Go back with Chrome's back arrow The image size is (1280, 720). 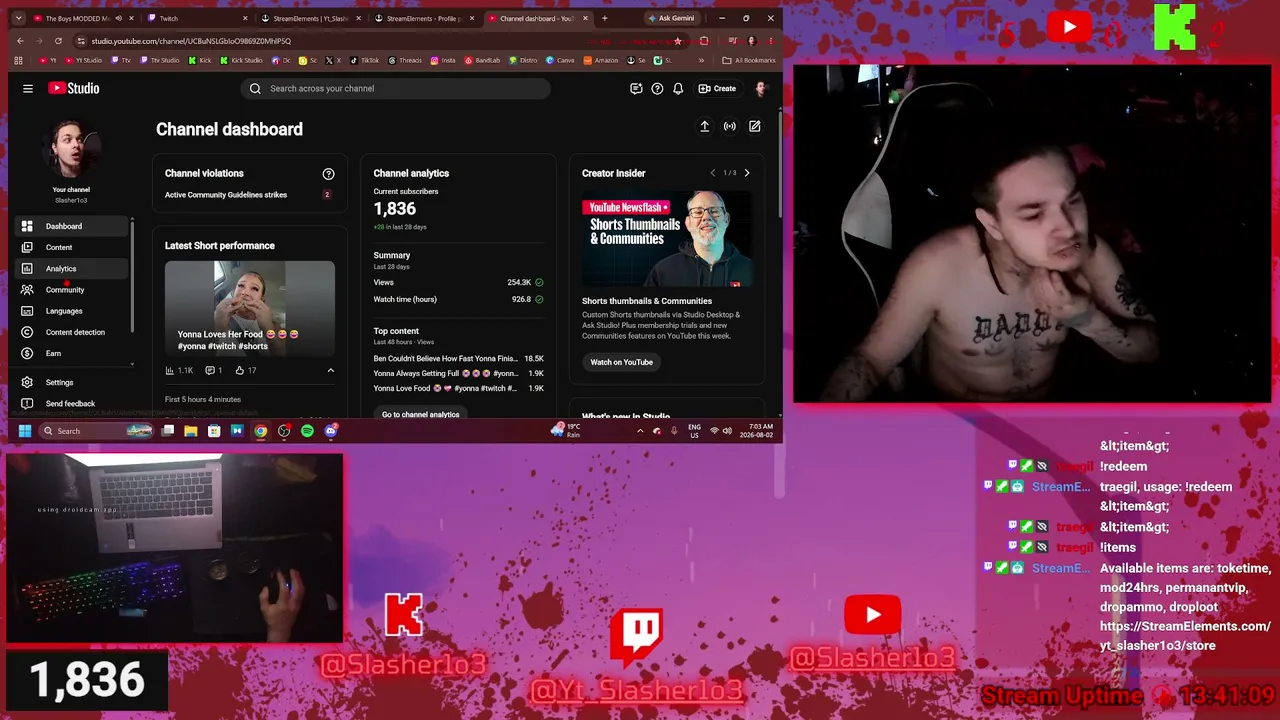point(20,41)
